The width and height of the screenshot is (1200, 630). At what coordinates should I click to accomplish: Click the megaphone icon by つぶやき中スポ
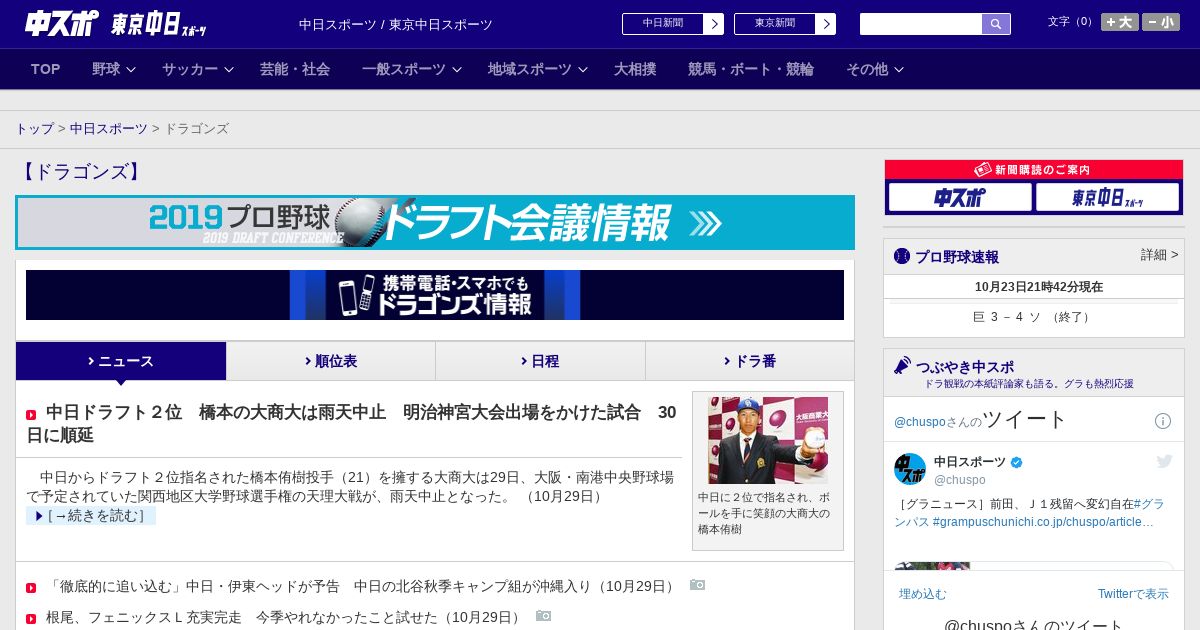tap(902, 366)
